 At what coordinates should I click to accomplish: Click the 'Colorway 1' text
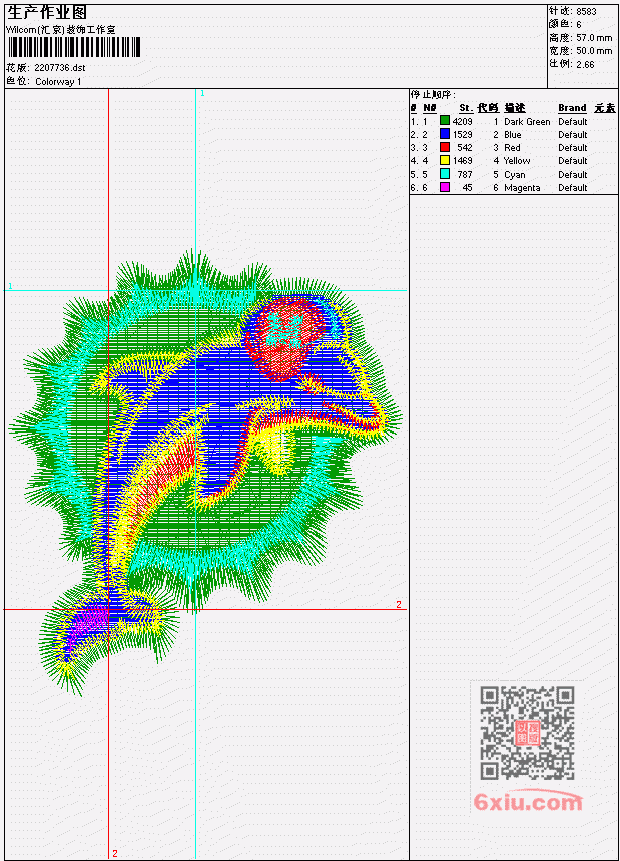pos(58,82)
